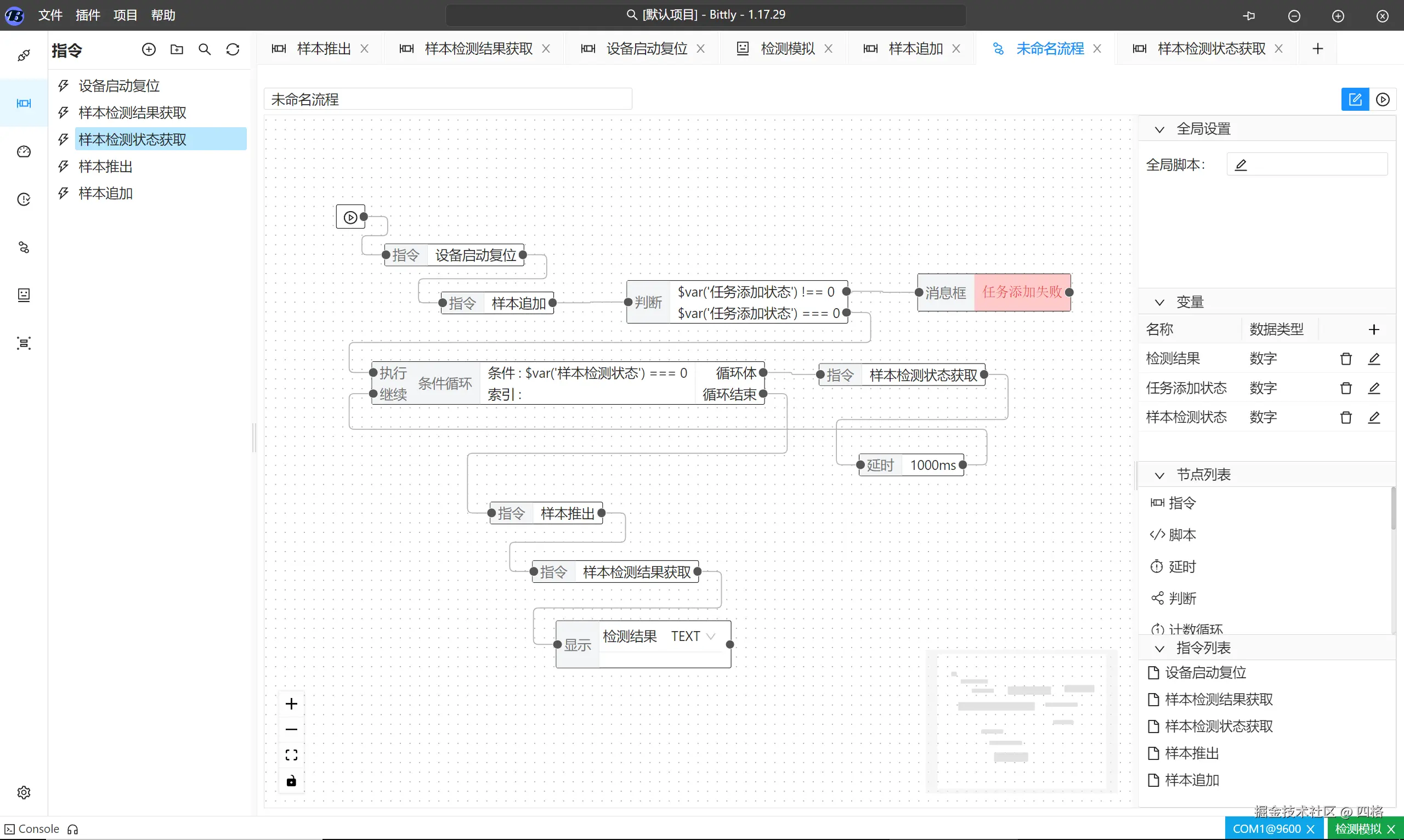This screenshot has width=1404, height=840.
Task: Open the settings gear in the sidebar
Action: pos(24,792)
